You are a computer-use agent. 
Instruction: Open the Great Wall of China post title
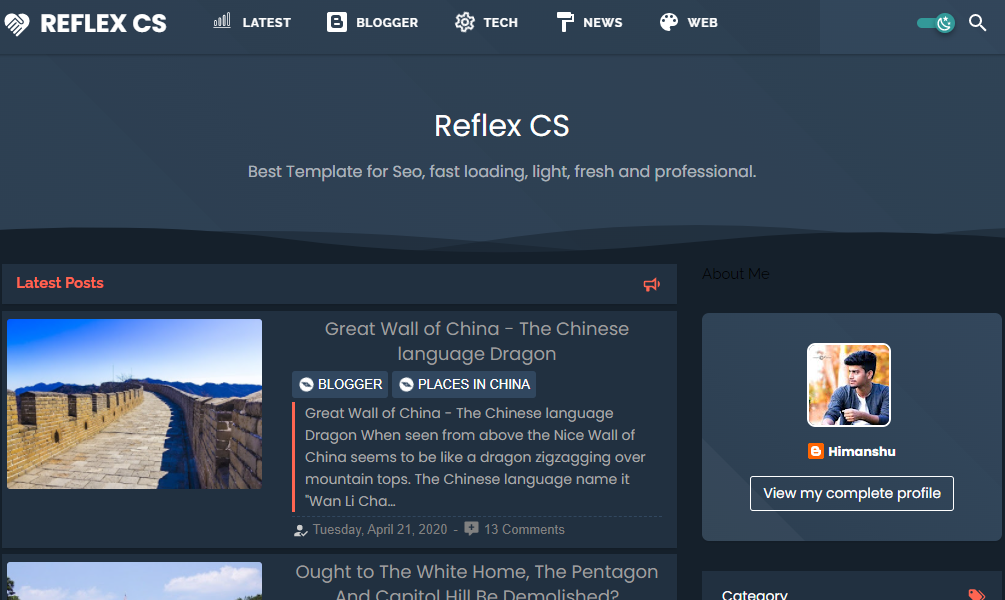tap(477, 341)
